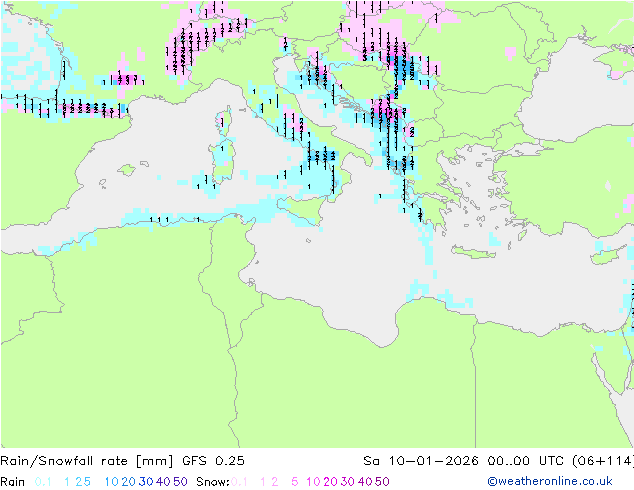
Task: Pick the Snow legend 10 value
Action: [313, 482]
